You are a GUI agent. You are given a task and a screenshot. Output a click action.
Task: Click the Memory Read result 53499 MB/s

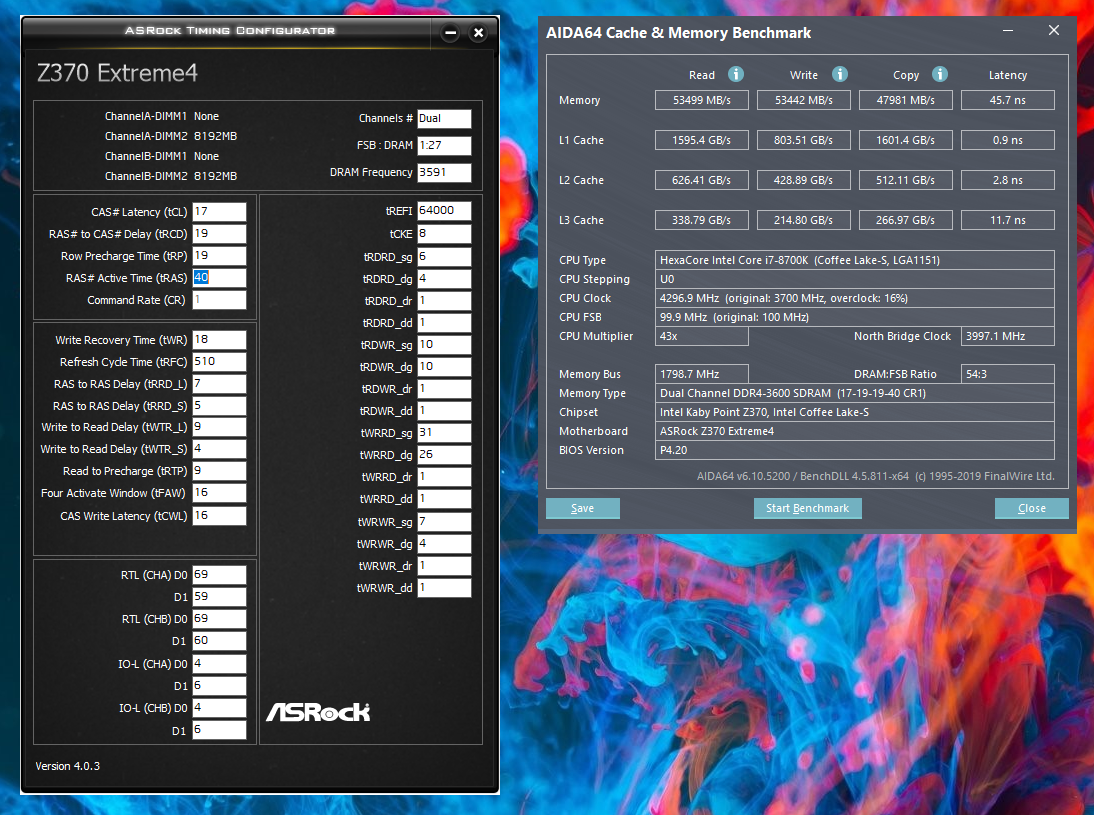[702, 100]
